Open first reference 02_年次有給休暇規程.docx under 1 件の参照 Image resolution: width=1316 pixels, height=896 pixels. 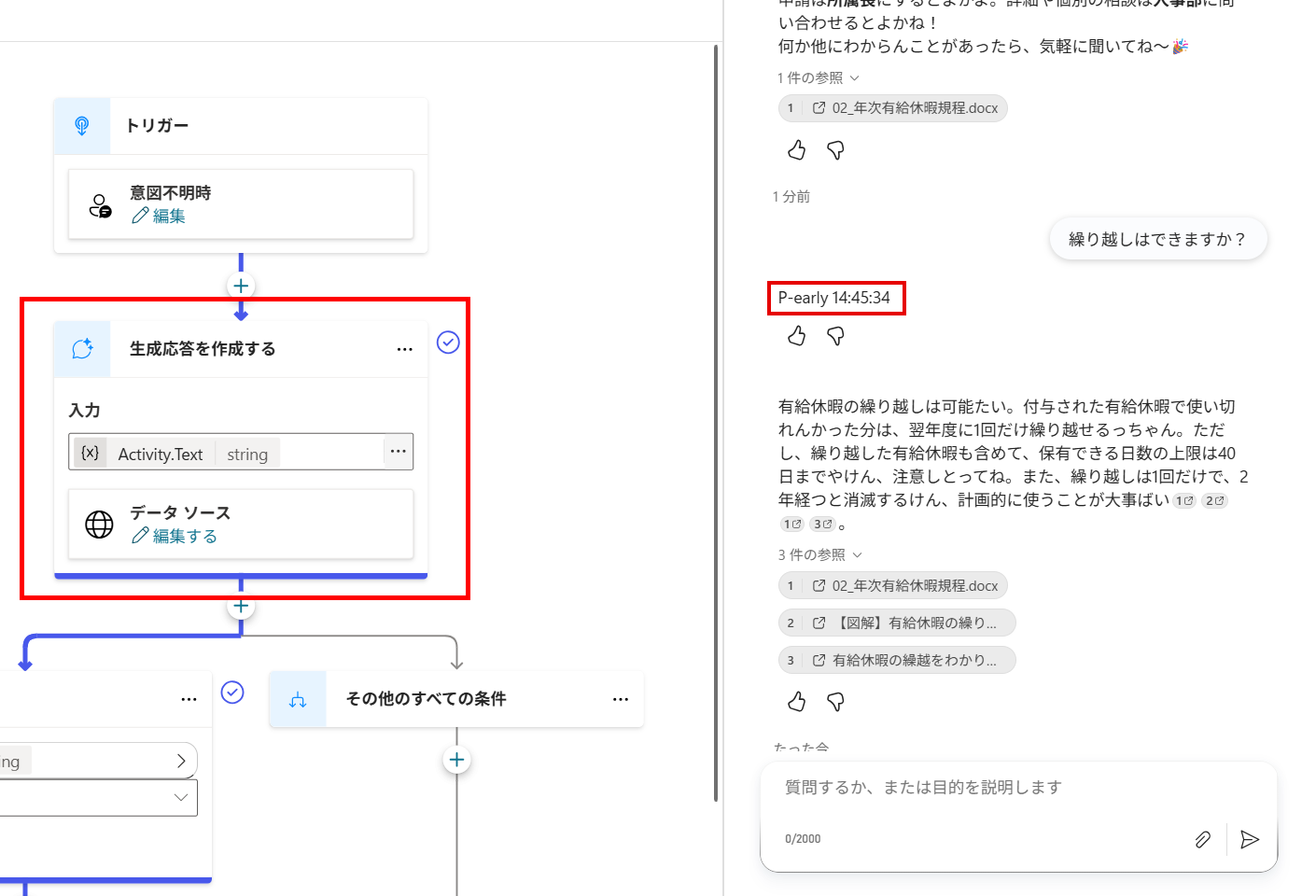[893, 108]
